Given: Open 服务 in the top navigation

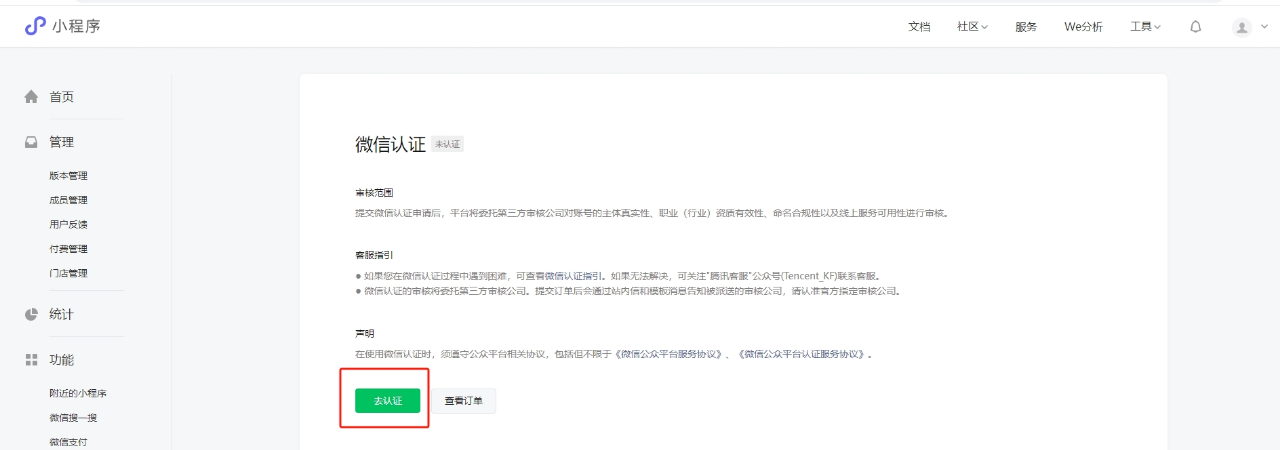Looking at the screenshot, I should coord(1026,27).
